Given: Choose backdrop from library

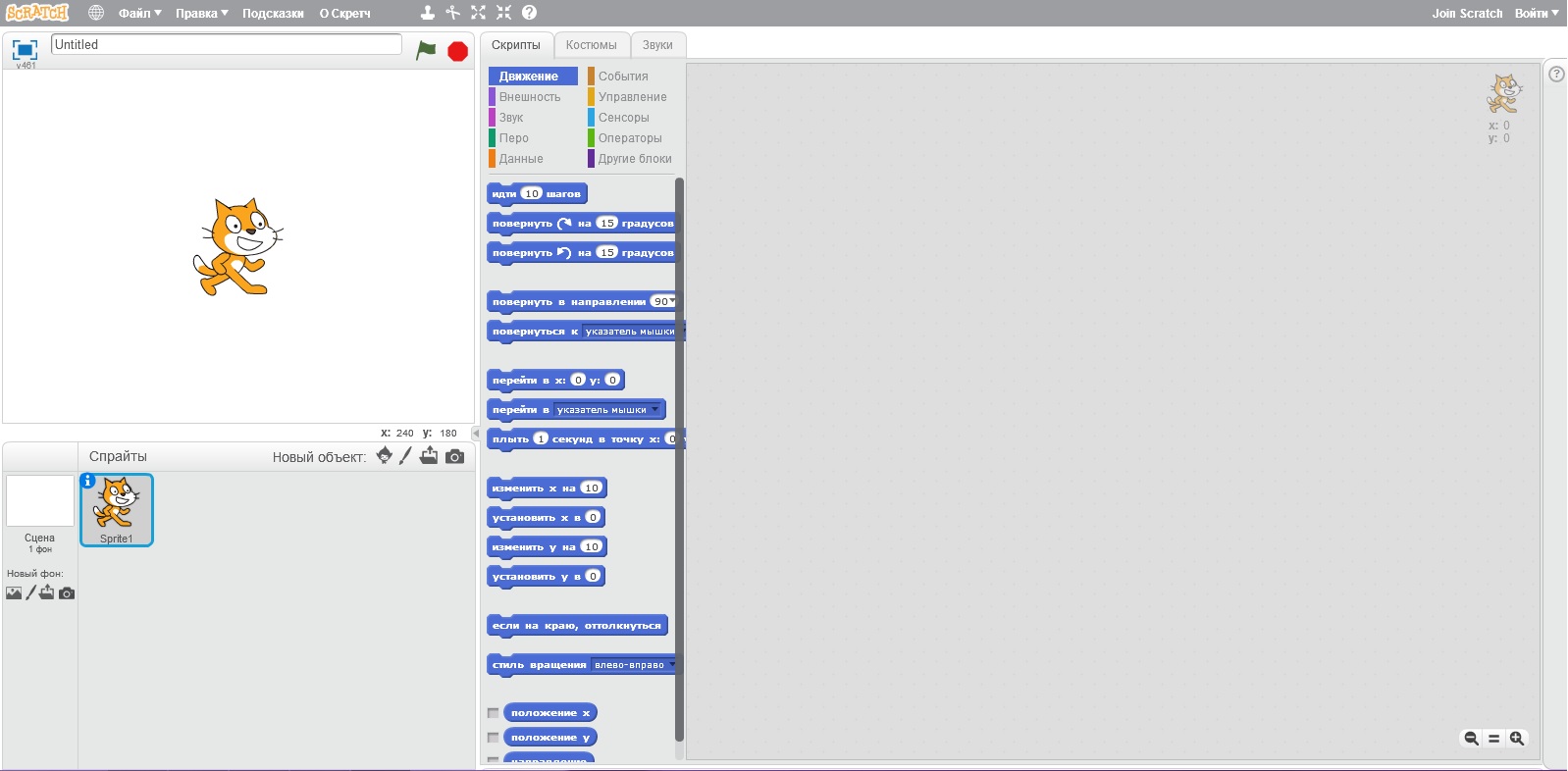Looking at the screenshot, I should [x=14, y=592].
